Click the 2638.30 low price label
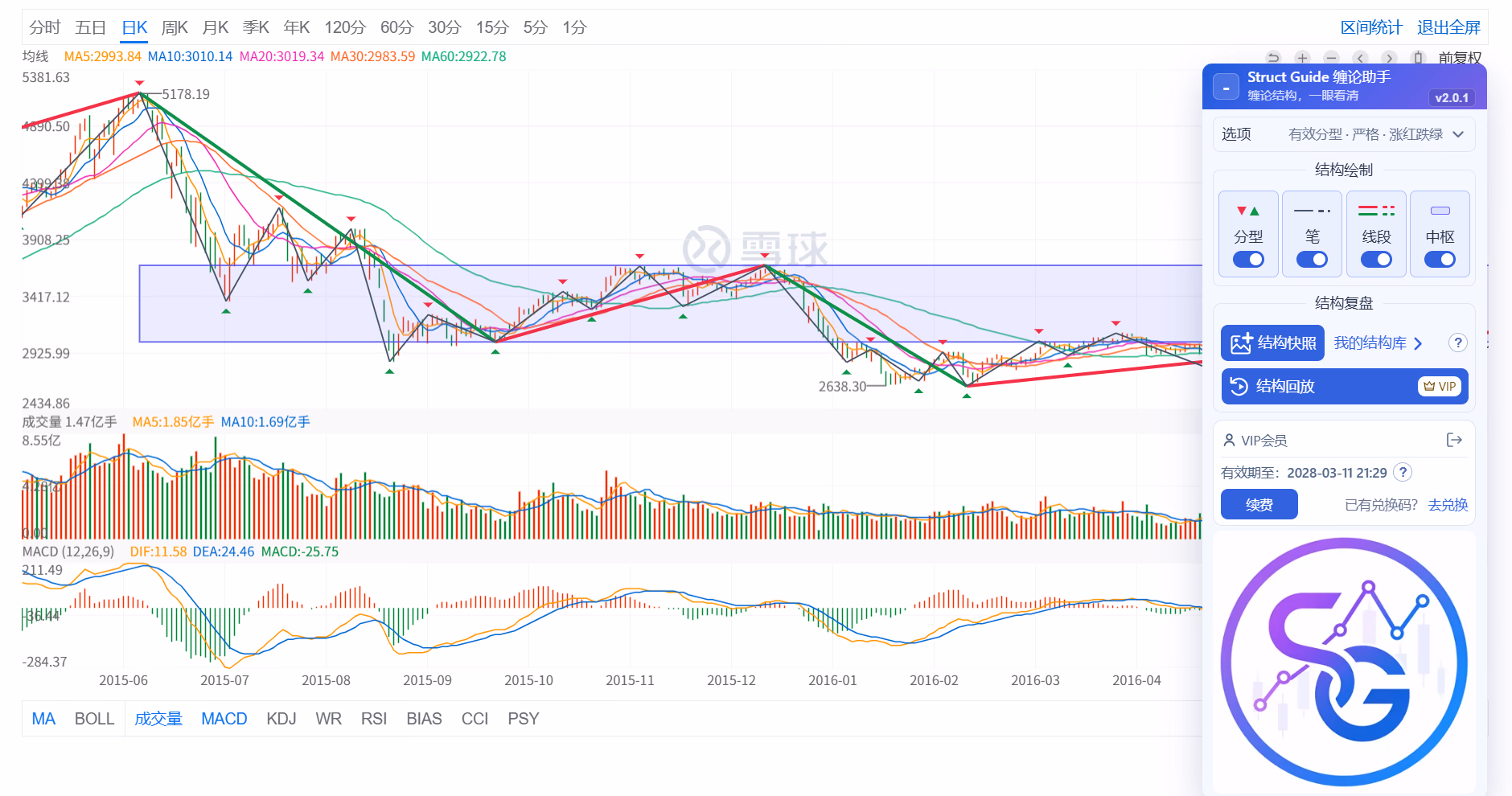The width and height of the screenshot is (1512, 796). 843,387
